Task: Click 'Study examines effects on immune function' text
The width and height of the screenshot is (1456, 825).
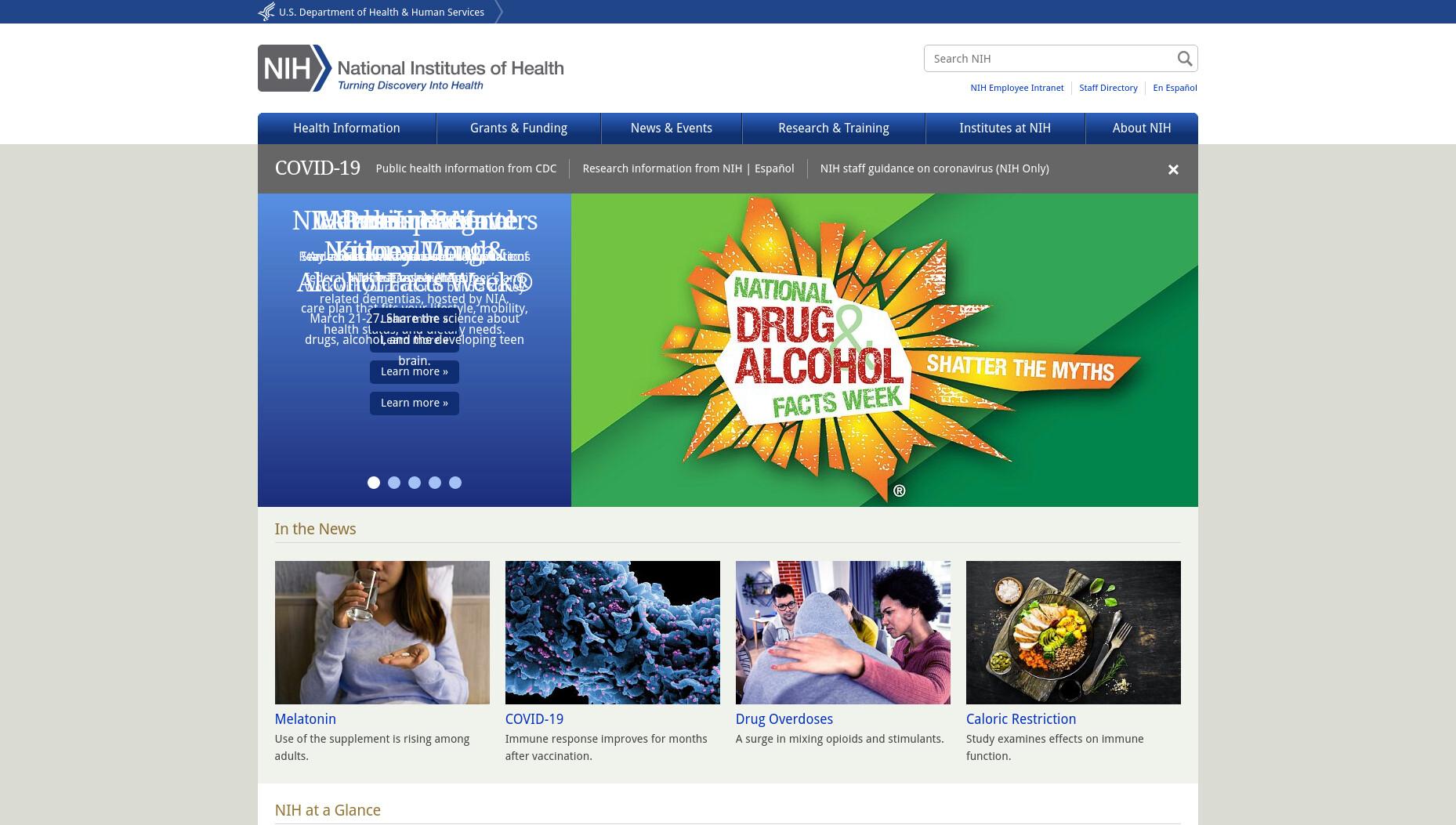Action: coord(1055,747)
